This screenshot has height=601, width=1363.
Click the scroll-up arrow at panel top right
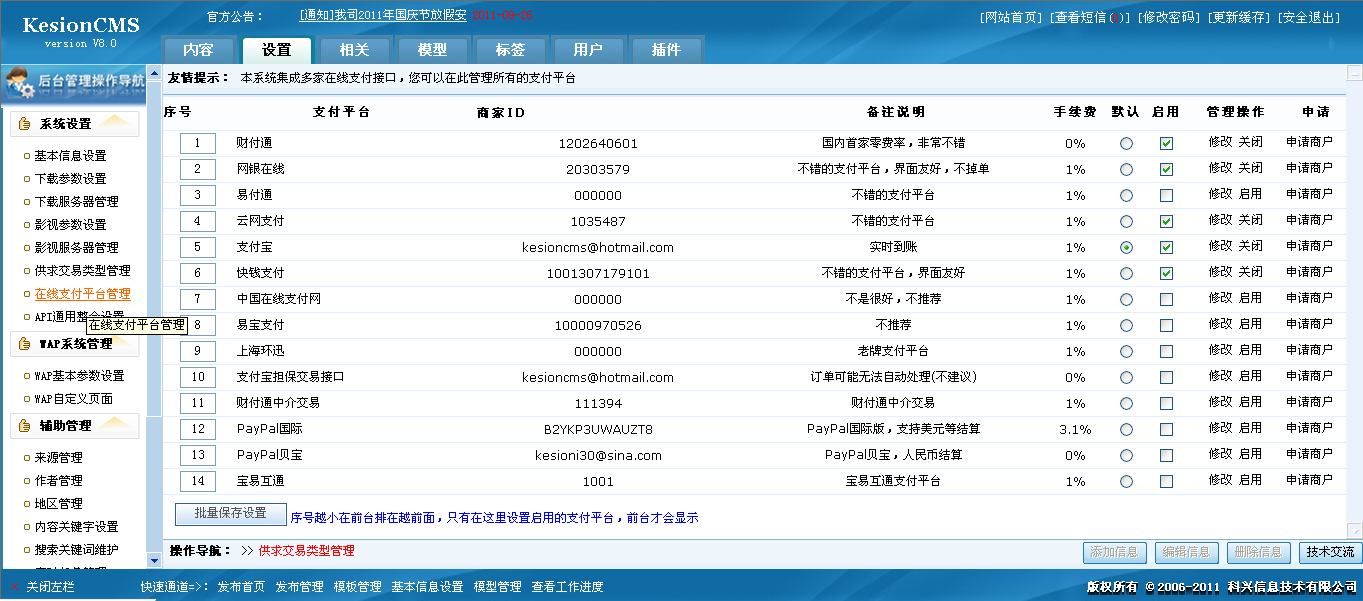1354,72
